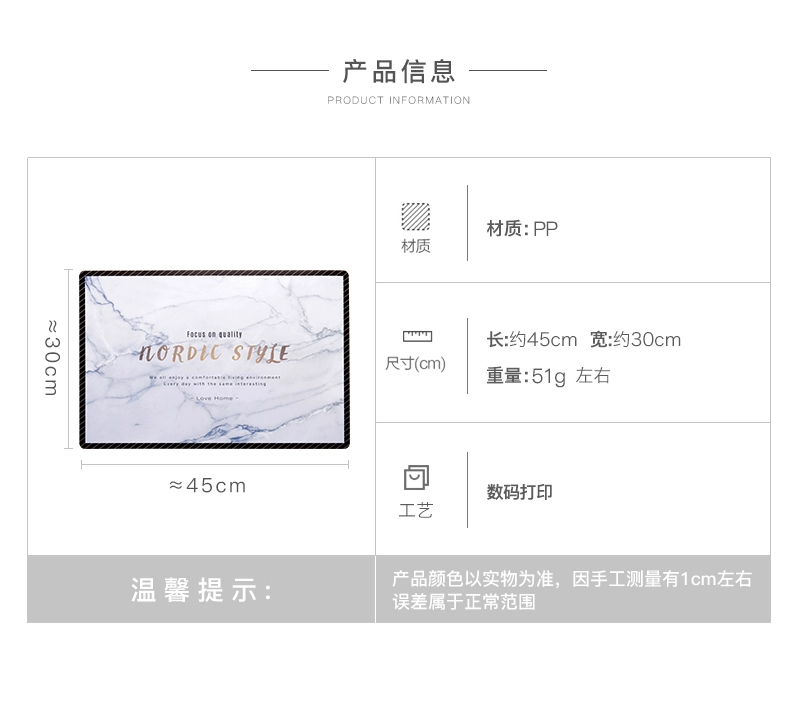Click the product color disclaimer notice text
Screen dimensions: 790x702
coord(572,590)
